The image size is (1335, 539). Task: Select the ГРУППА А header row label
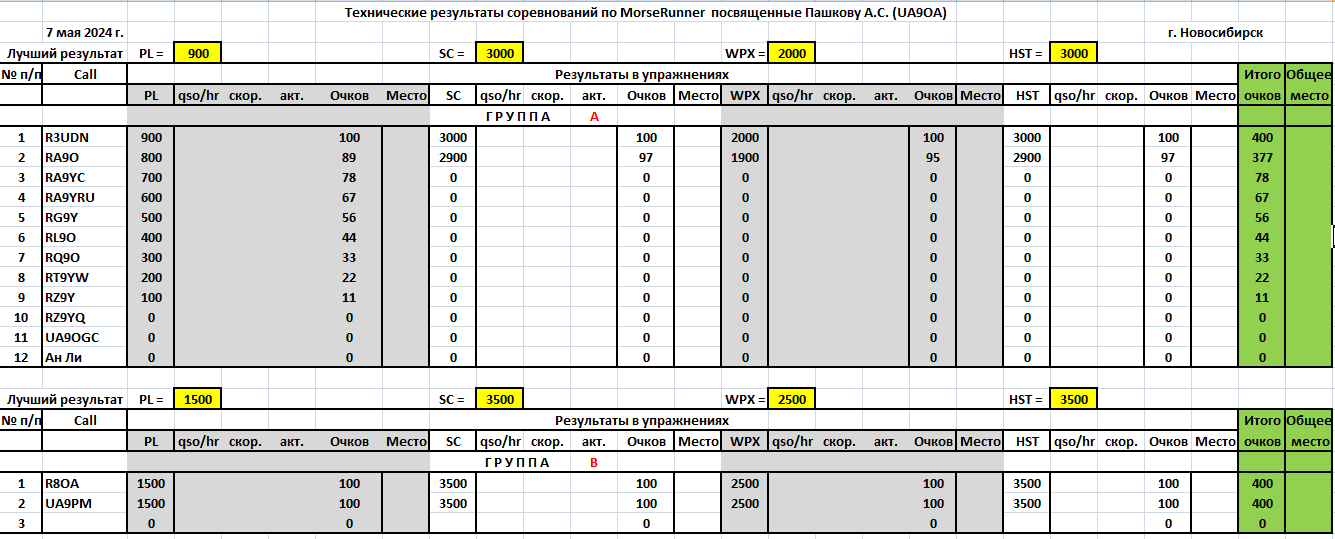541,116
